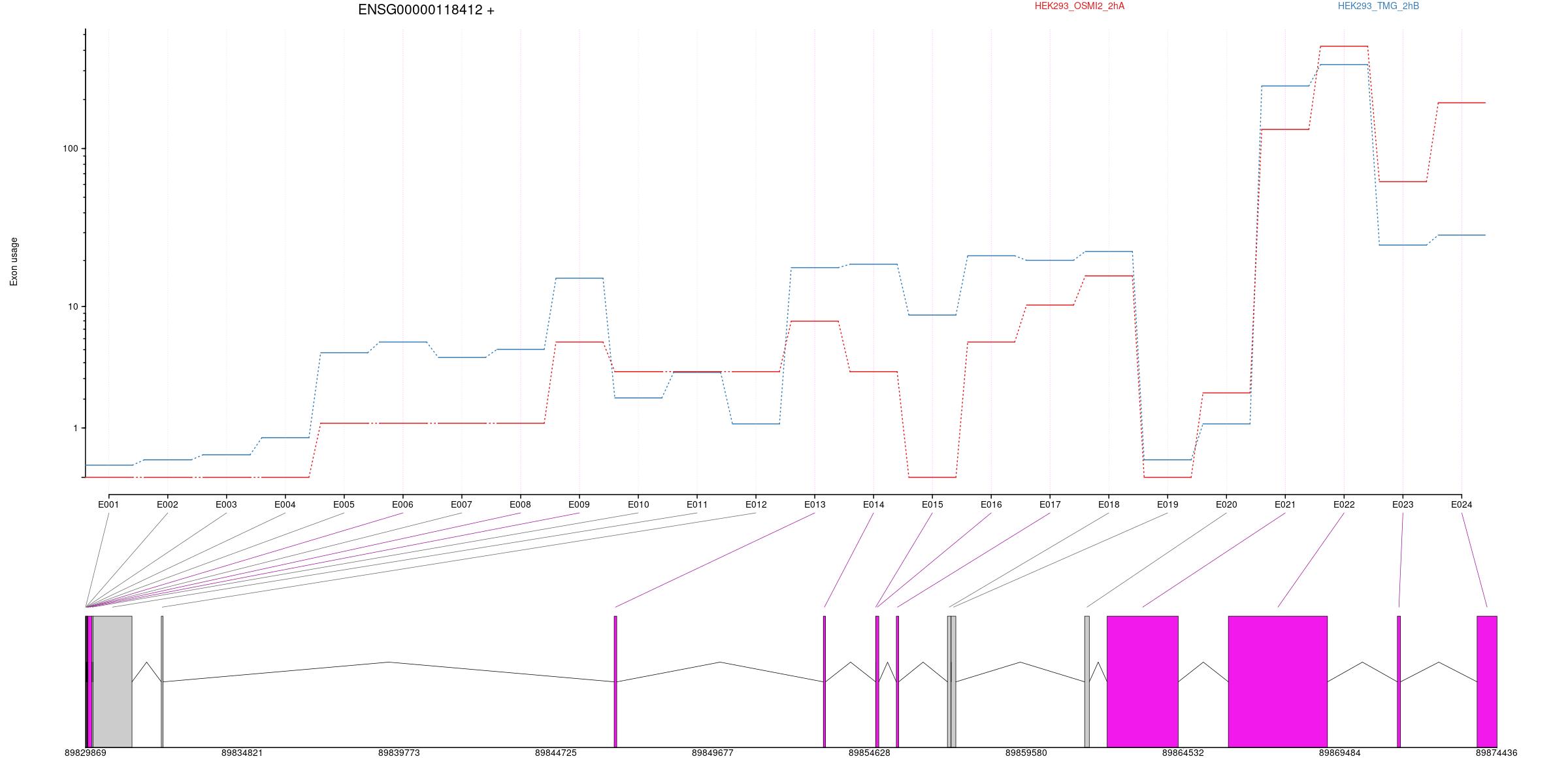The width and height of the screenshot is (1568, 784).
Task: Click exon label E013
Action: click(x=815, y=504)
